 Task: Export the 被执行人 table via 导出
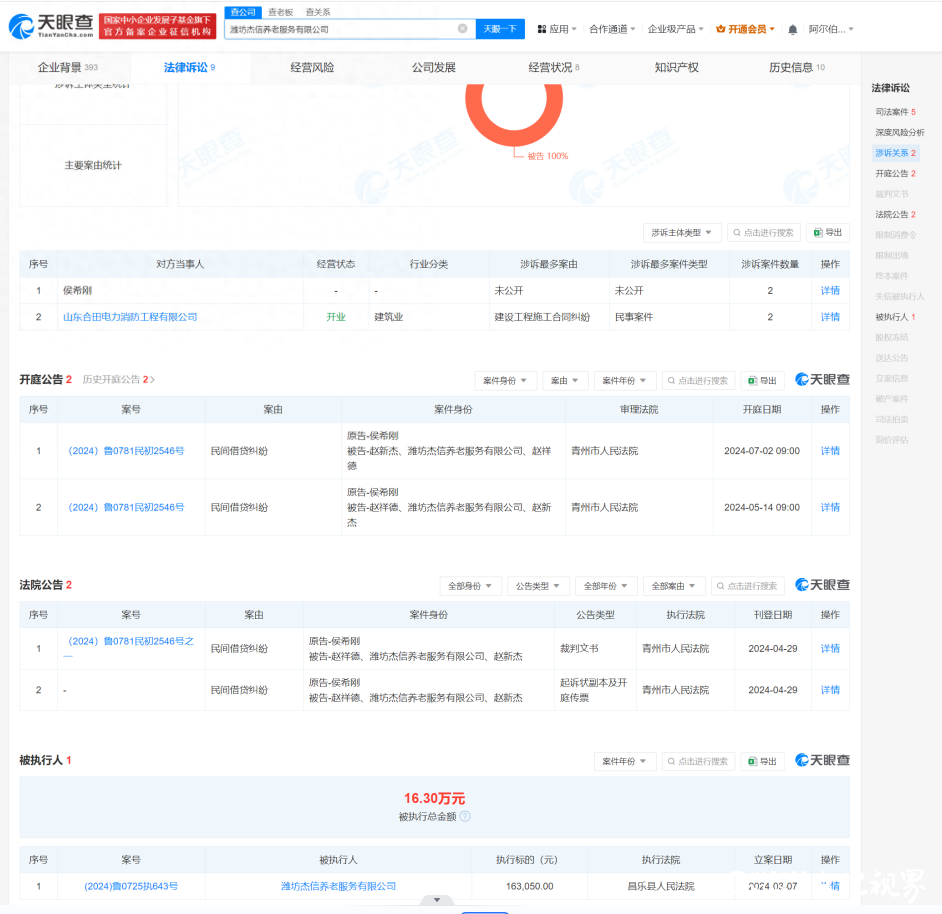coord(762,761)
